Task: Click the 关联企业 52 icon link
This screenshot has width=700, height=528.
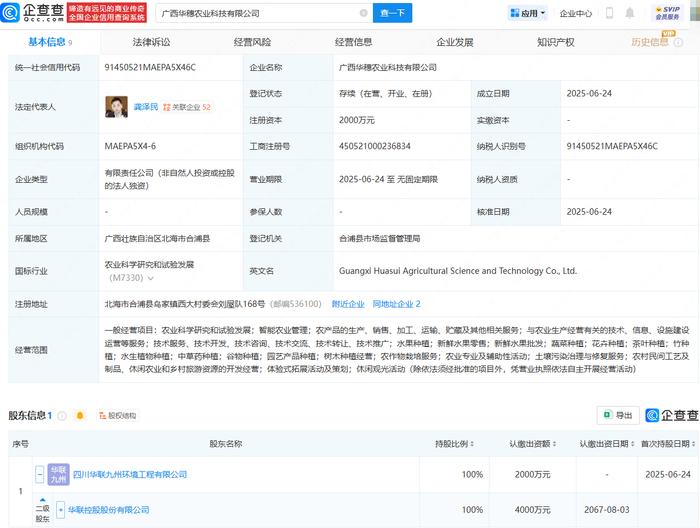Action: [x=187, y=107]
